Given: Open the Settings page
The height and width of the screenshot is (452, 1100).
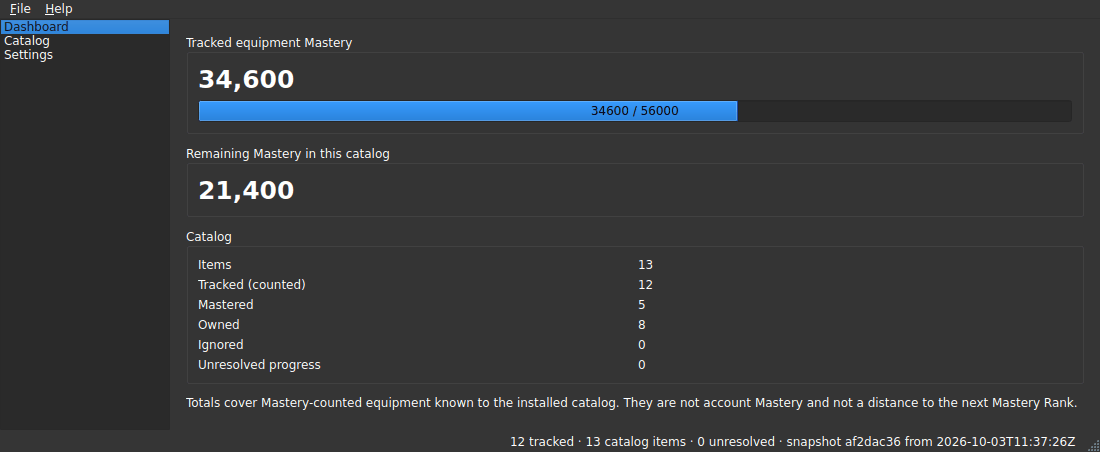Looking at the screenshot, I should coord(85,55).
